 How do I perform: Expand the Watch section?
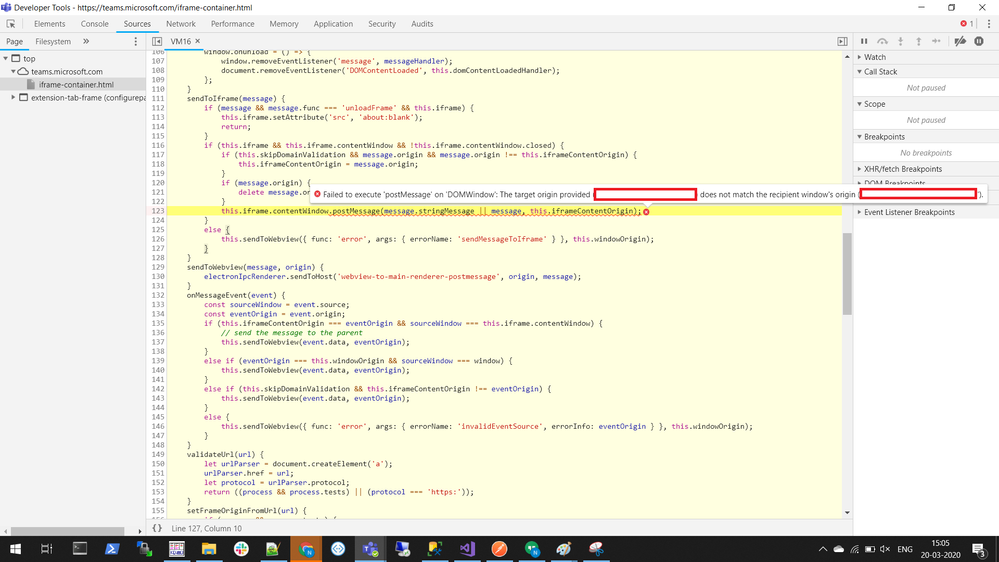point(875,57)
